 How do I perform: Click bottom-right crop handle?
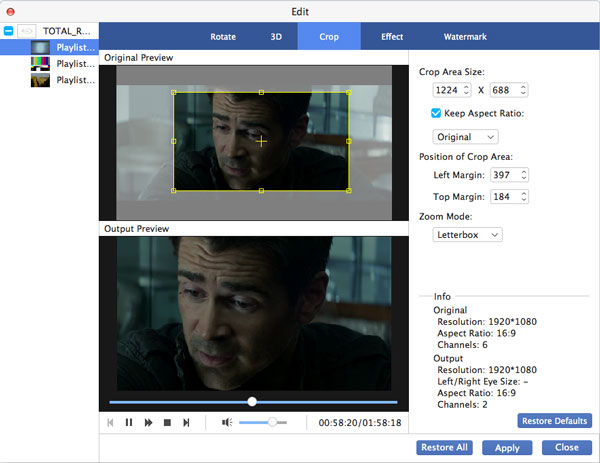(x=349, y=191)
